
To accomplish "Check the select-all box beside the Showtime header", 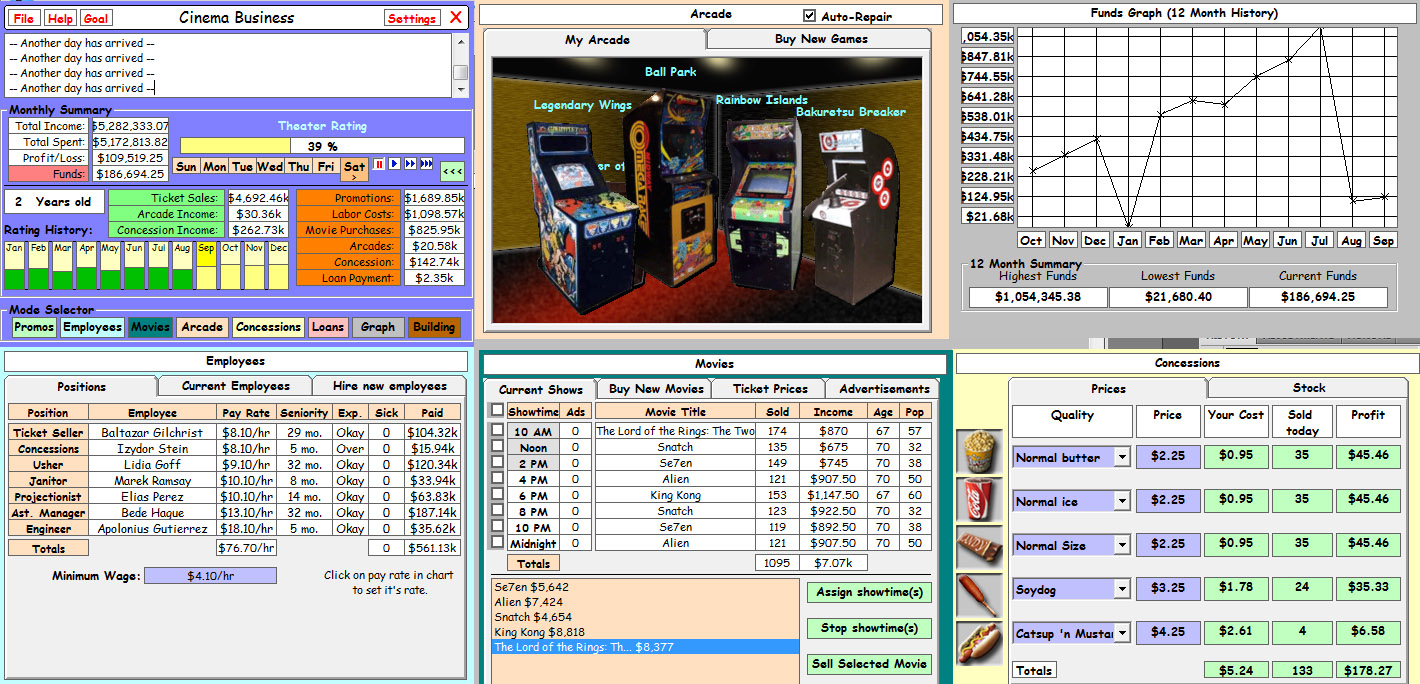I will [497, 410].
